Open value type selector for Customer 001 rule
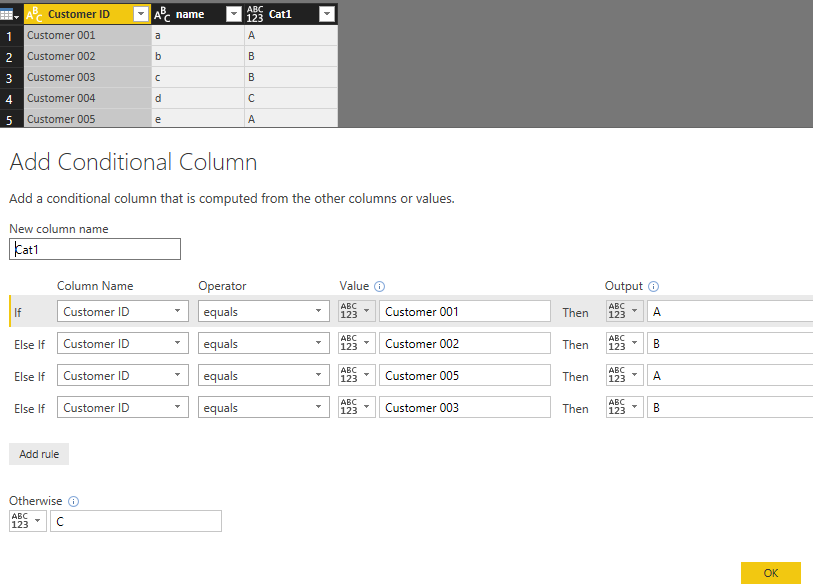Viewport: 813px width, 586px height. [356, 311]
